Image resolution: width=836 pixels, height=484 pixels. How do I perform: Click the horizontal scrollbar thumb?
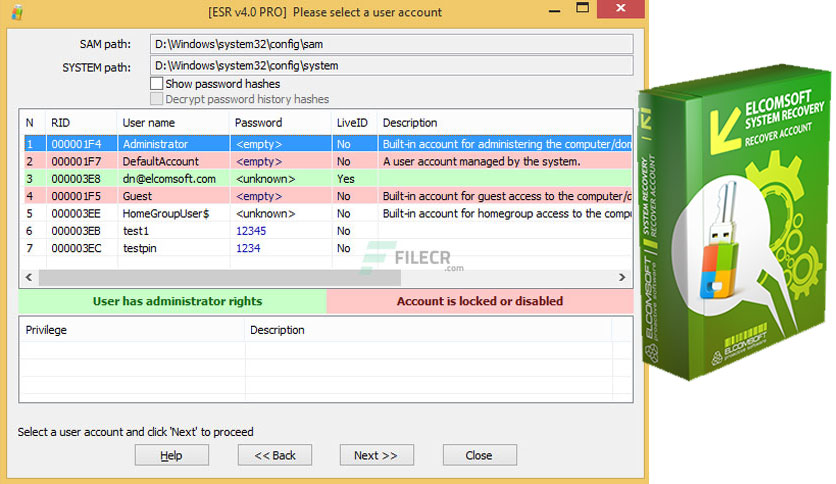pyautogui.click(x=220, y=277)
